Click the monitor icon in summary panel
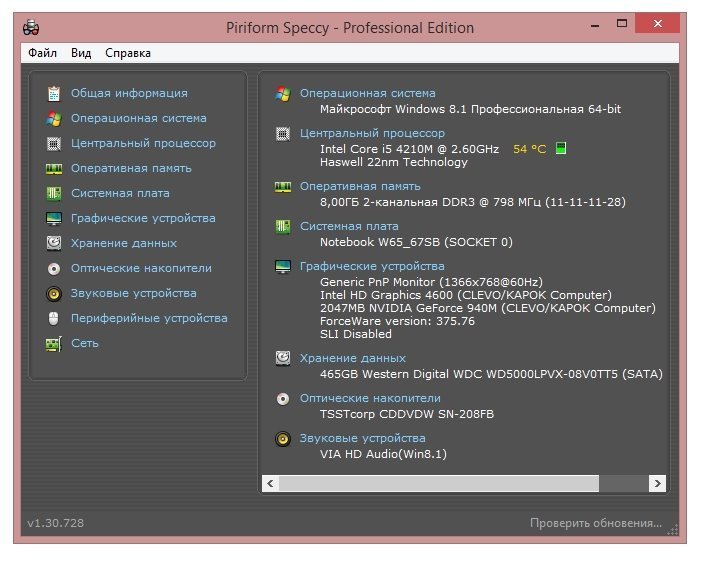The image size is (704, 563). point(283,266)
